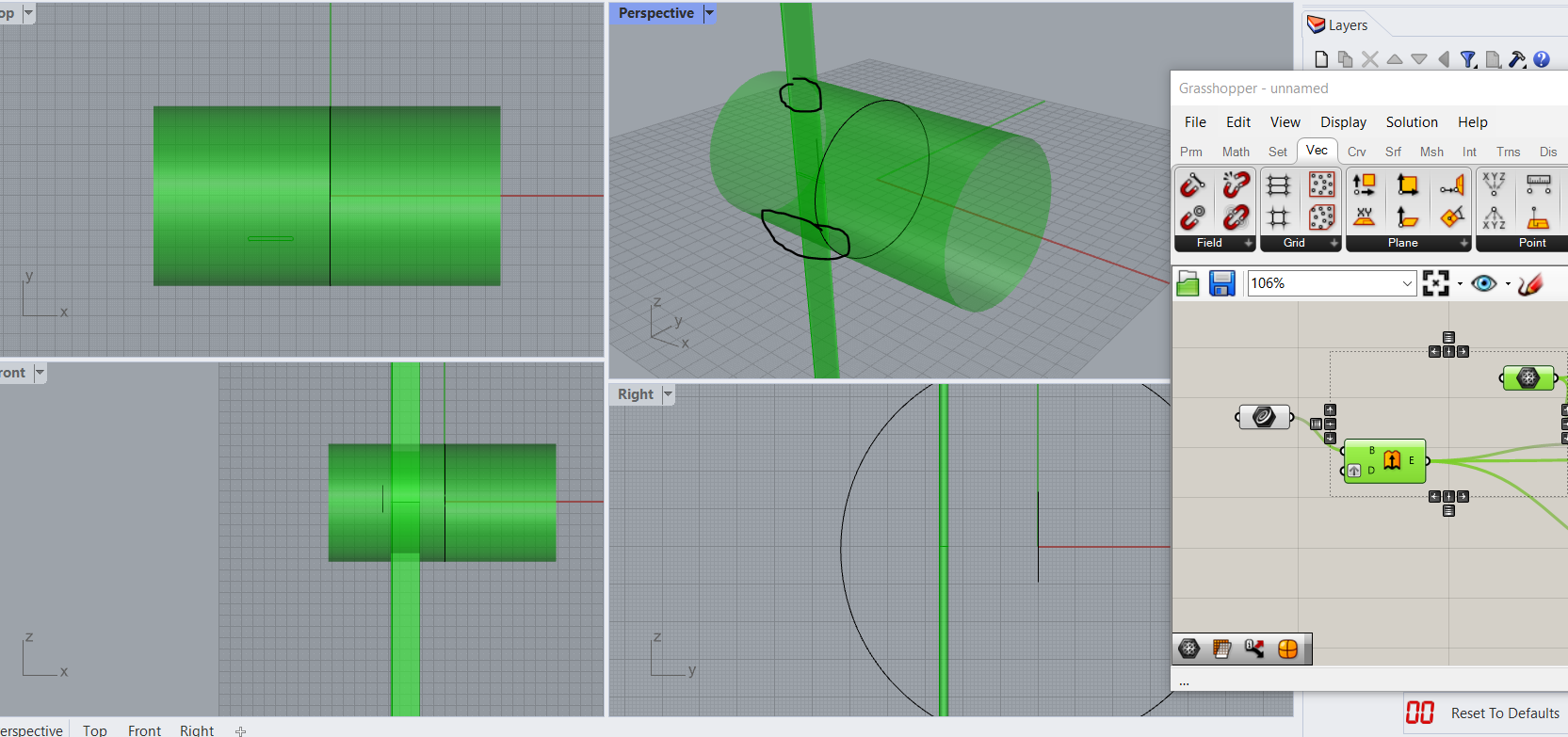Activate the sketch pencil tool
The image size is (1568, 737).
(1530, 283)
